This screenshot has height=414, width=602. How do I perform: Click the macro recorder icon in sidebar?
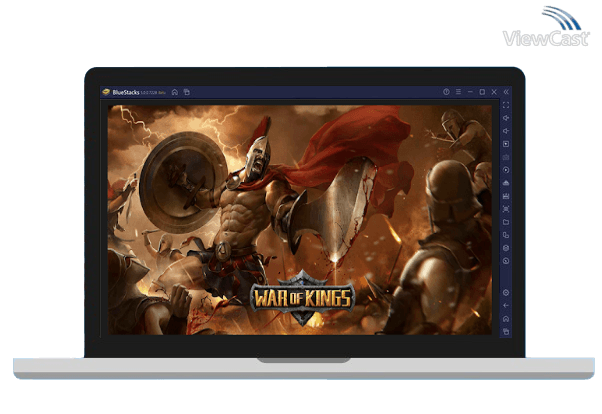pos(506,196)
